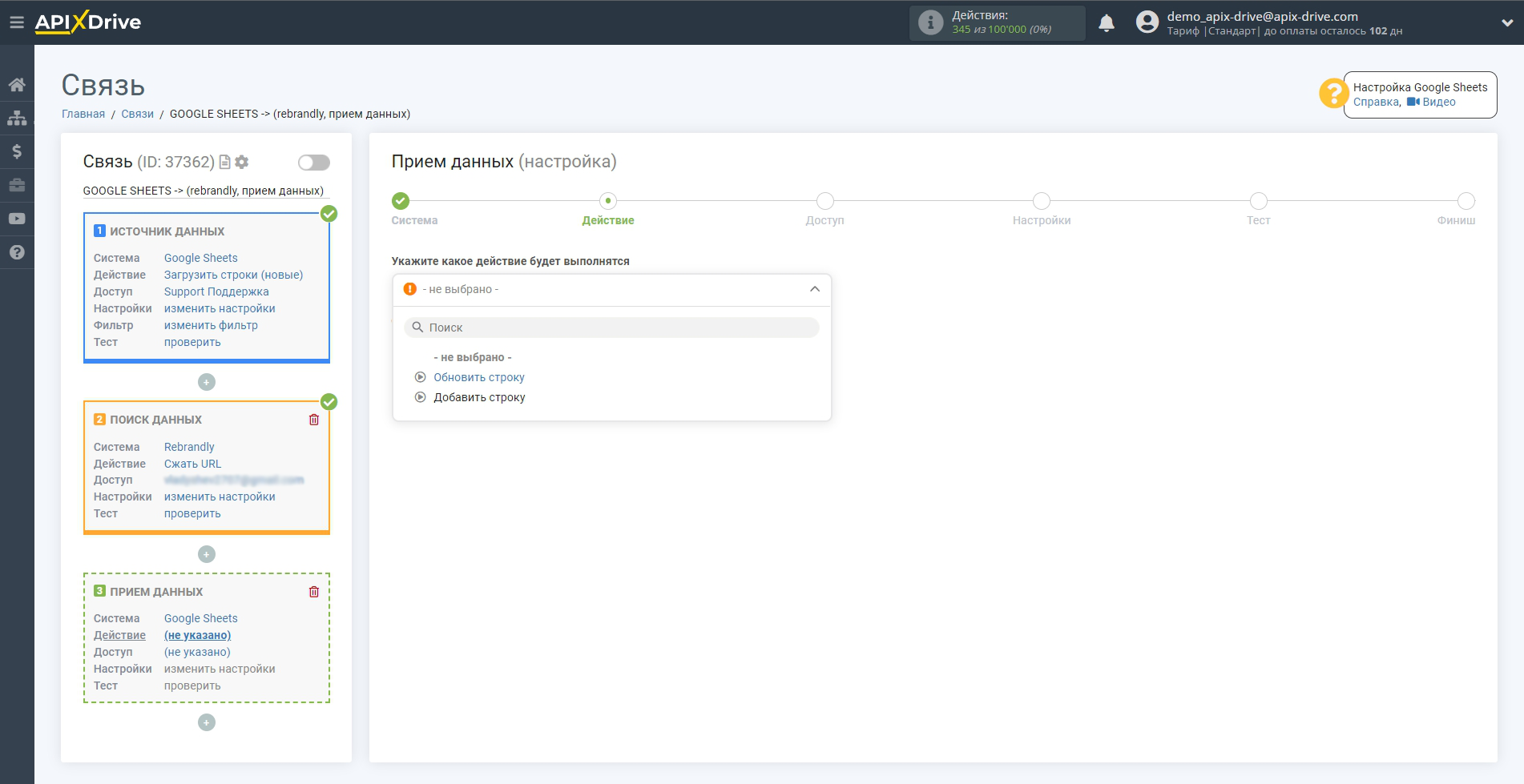Add block with plus below Поиск данных

point(207,554)
